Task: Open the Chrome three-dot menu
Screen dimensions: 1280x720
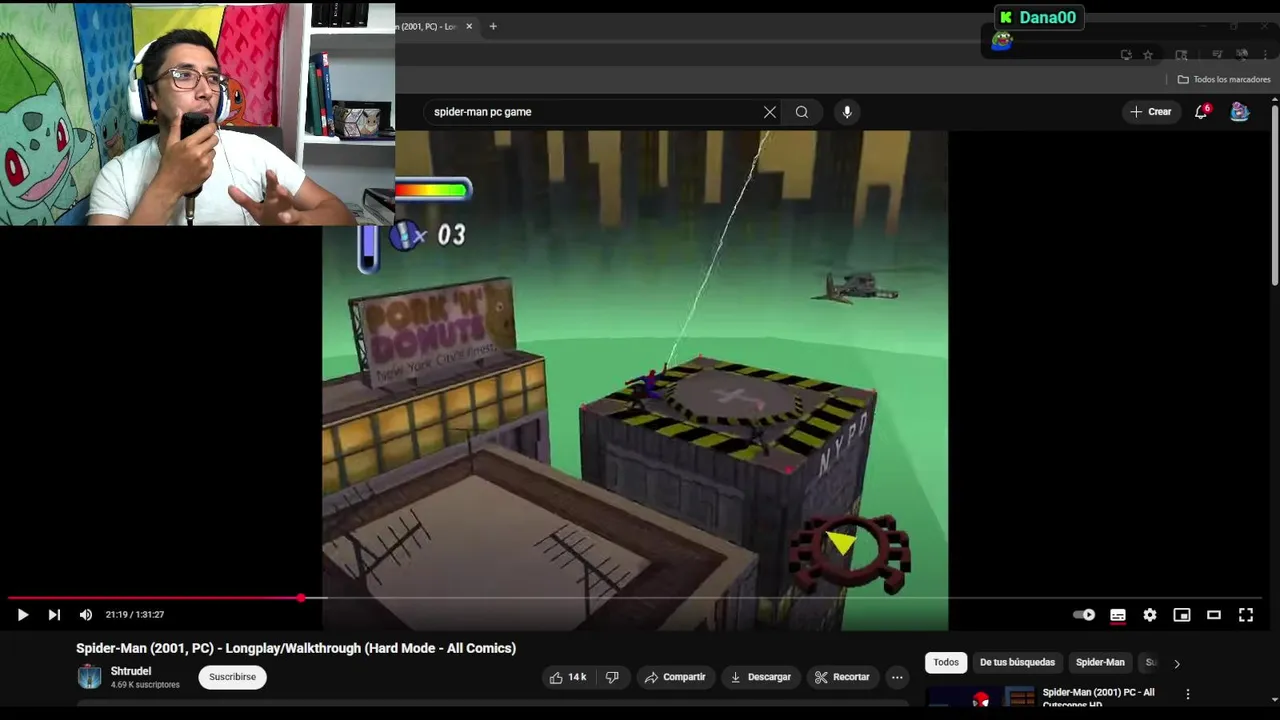Action: pos(1265,54)
